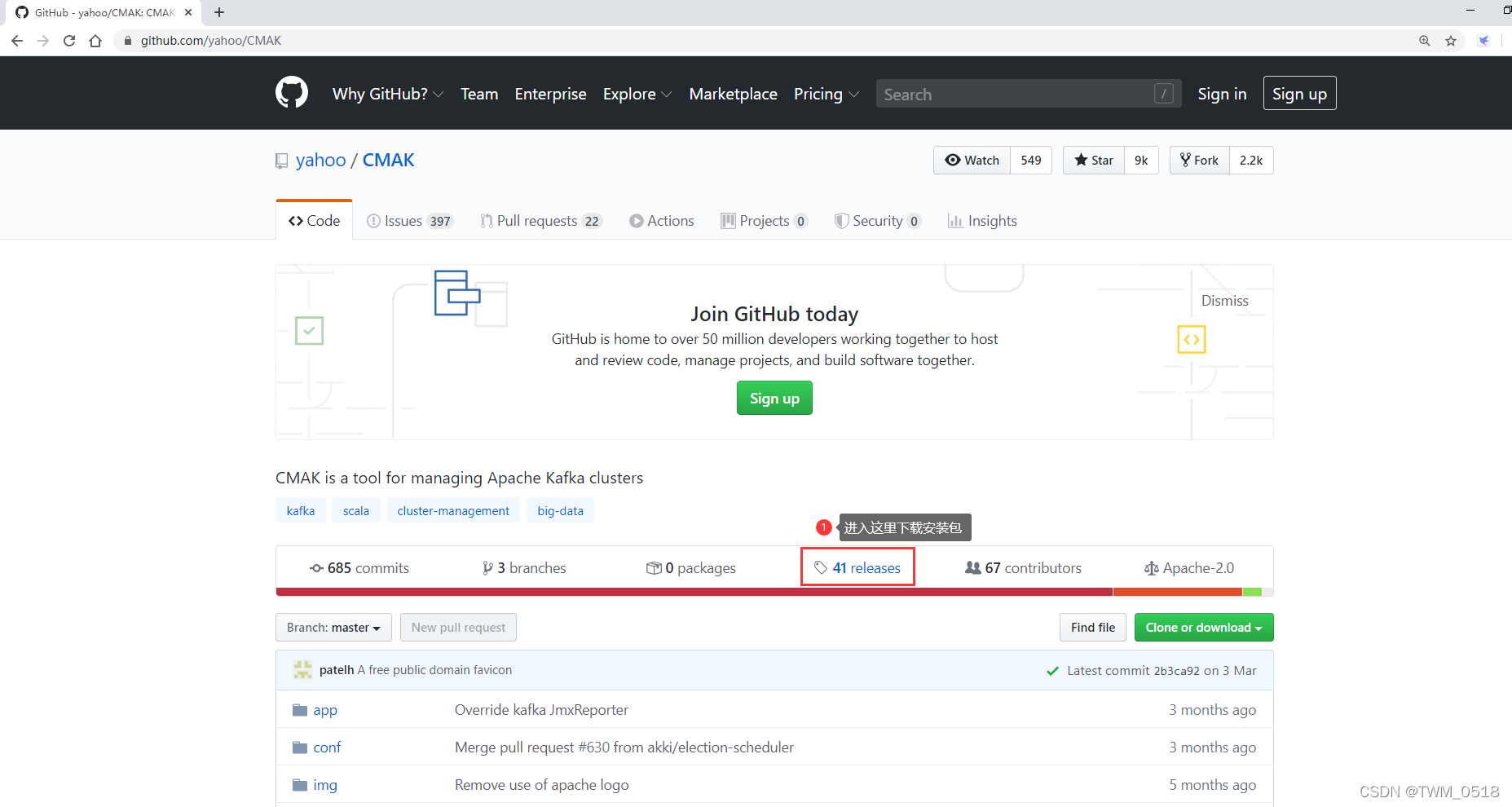Bookmark page with star icon in address bar
The width and height of the screenshot is (1512, 807).
click(x=1451, y=41)
